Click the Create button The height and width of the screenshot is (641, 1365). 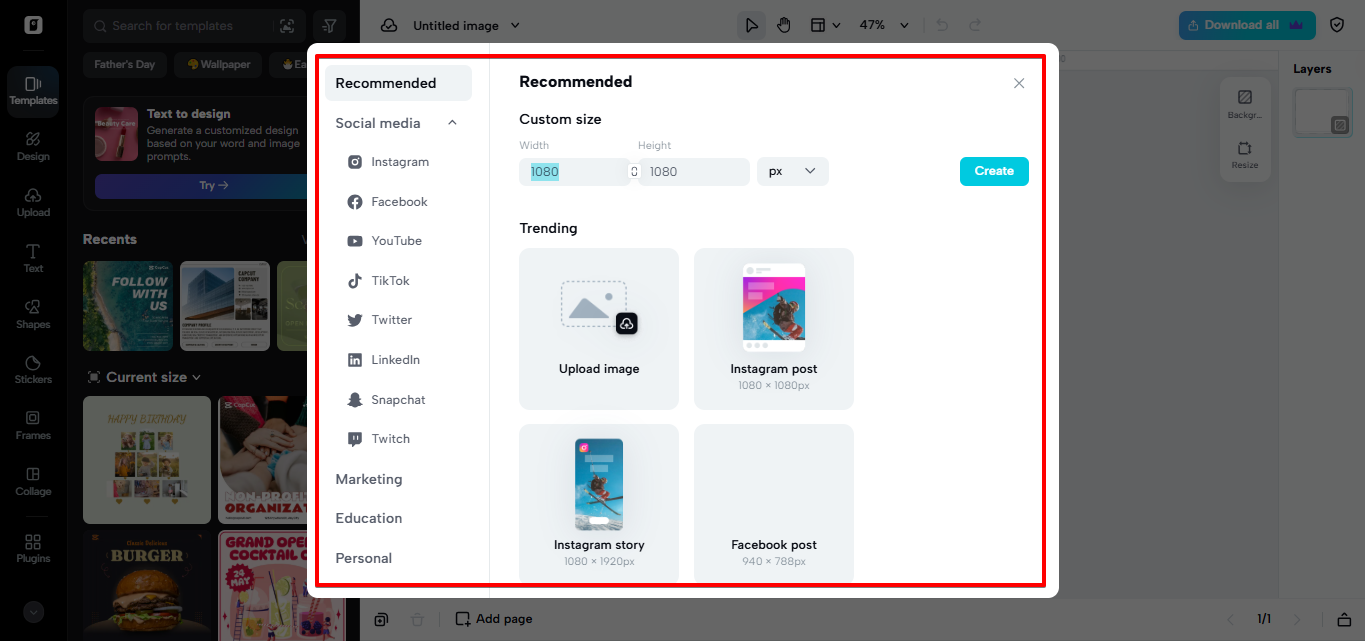pyautogui.click(x=994, y=171)
